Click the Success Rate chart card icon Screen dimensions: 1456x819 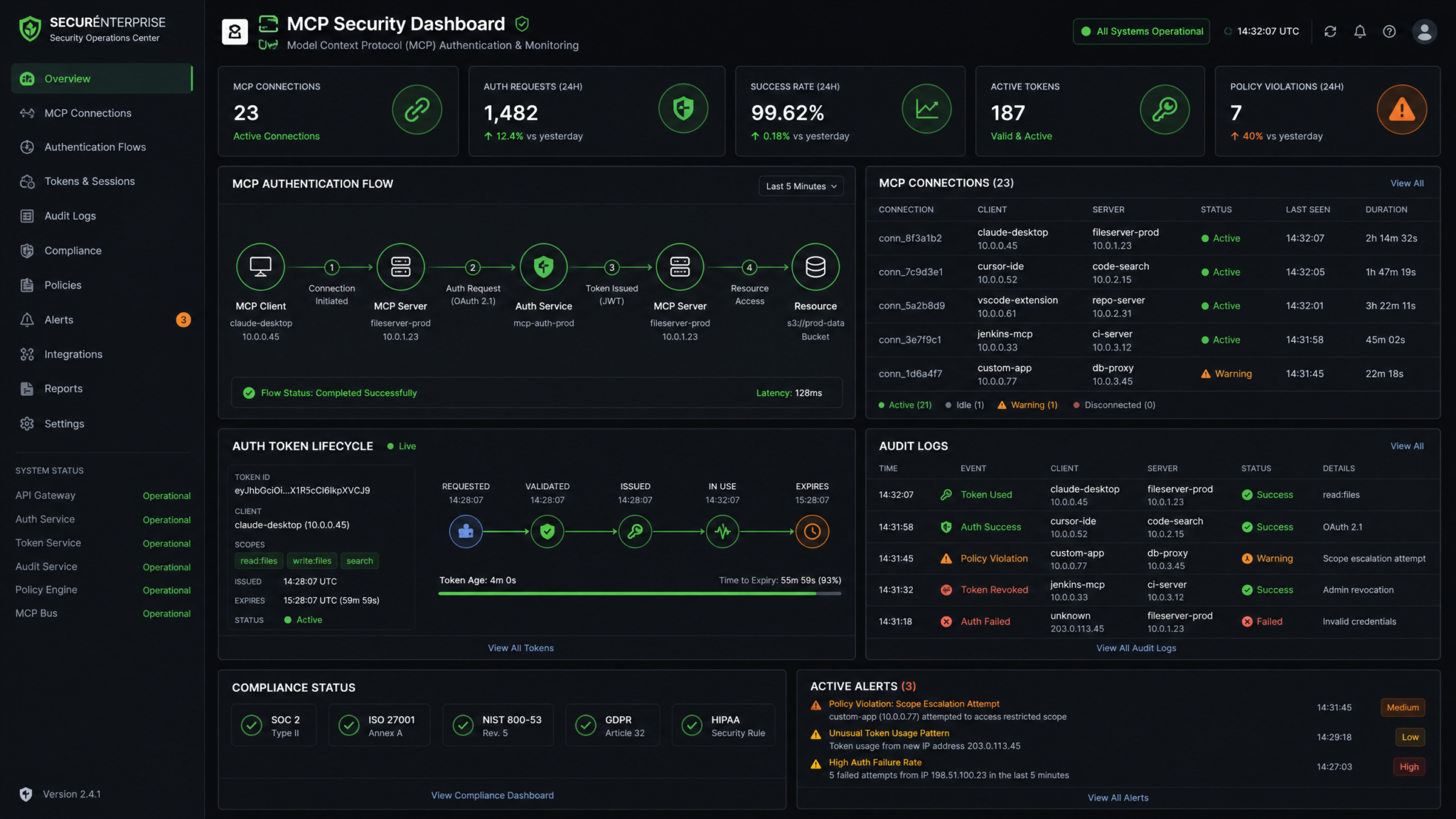926,109
